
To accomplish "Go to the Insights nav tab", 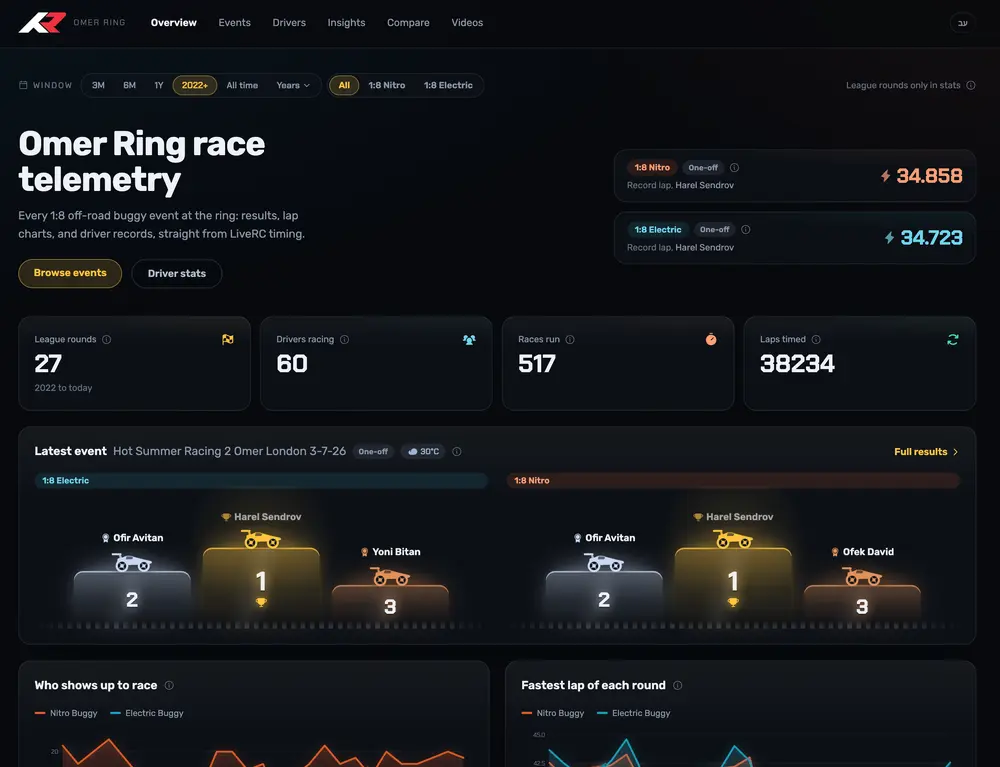I will (x=346, y=22).
